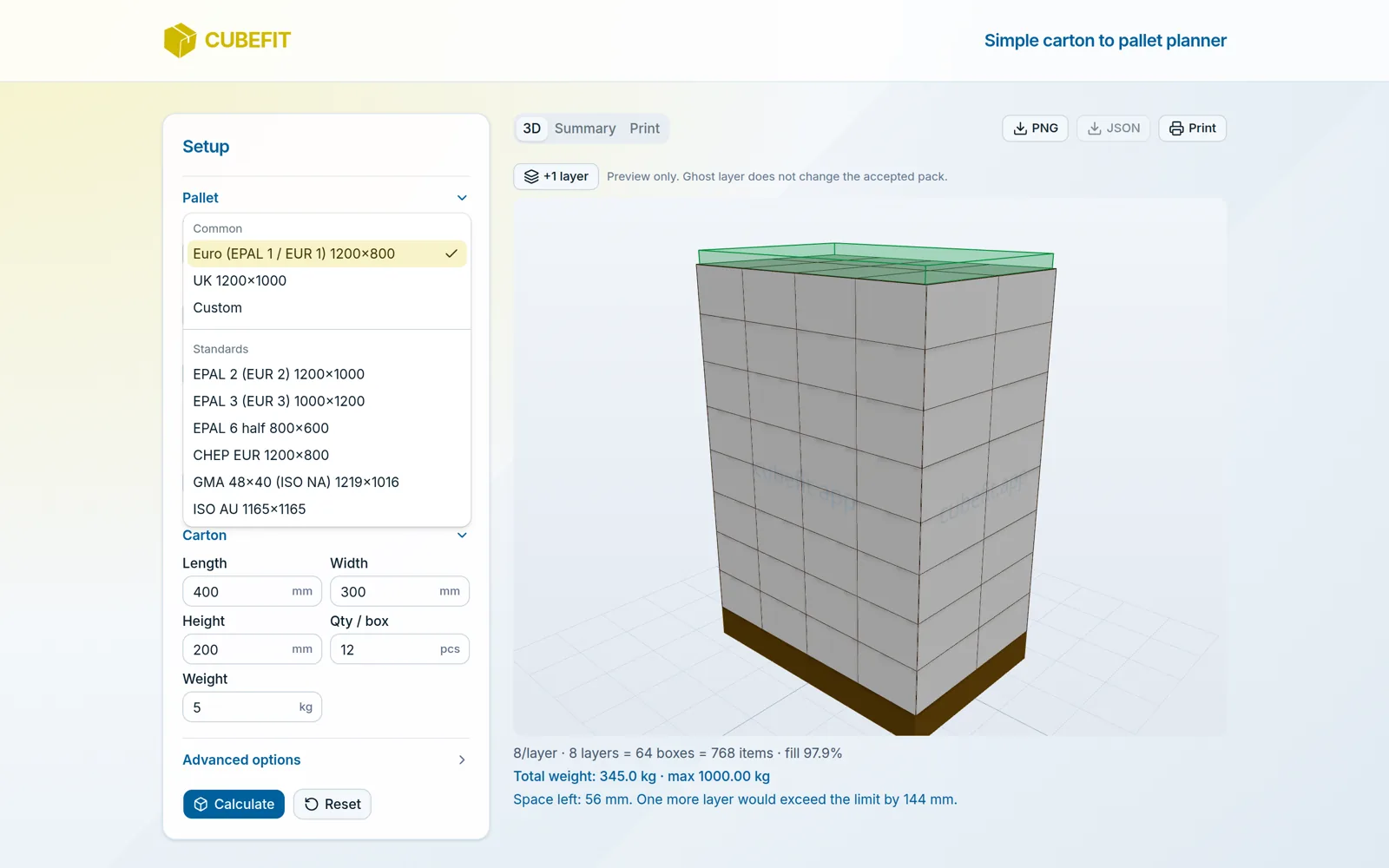Choose the Custom pallet option
1389x868 pixels.
click(x=327, y=307)
